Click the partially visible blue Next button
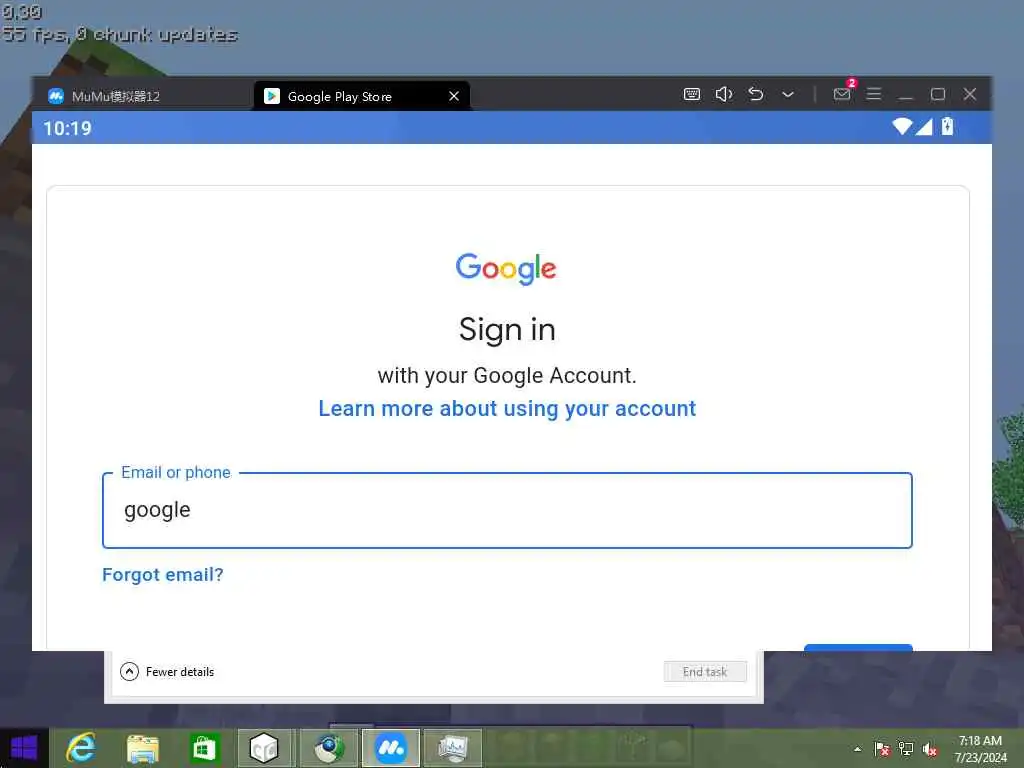Viewport: 1024px width, 768px height. coord(858,647)
